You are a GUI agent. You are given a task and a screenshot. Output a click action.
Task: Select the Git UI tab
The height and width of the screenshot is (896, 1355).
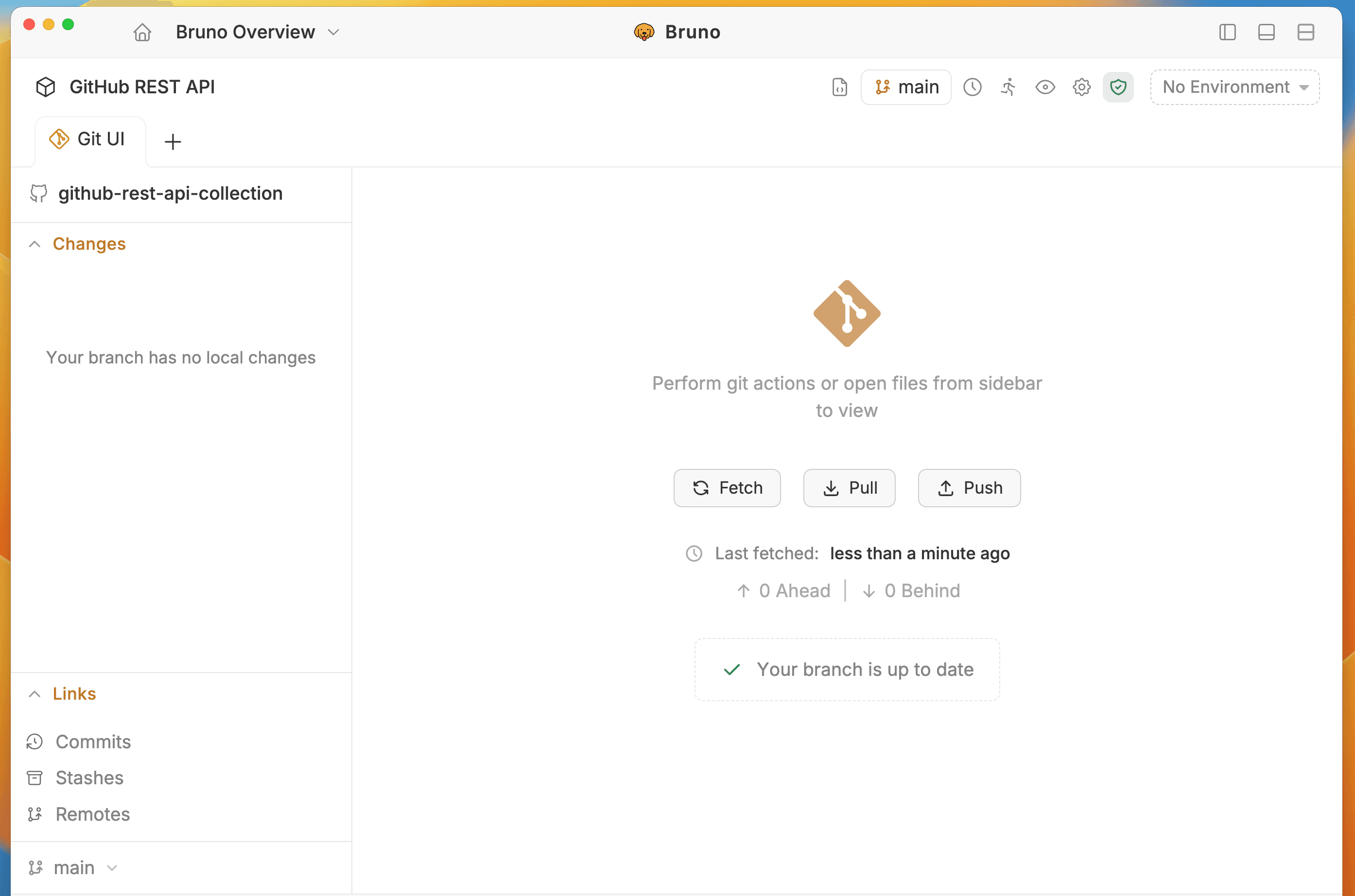tap(90, 139)
